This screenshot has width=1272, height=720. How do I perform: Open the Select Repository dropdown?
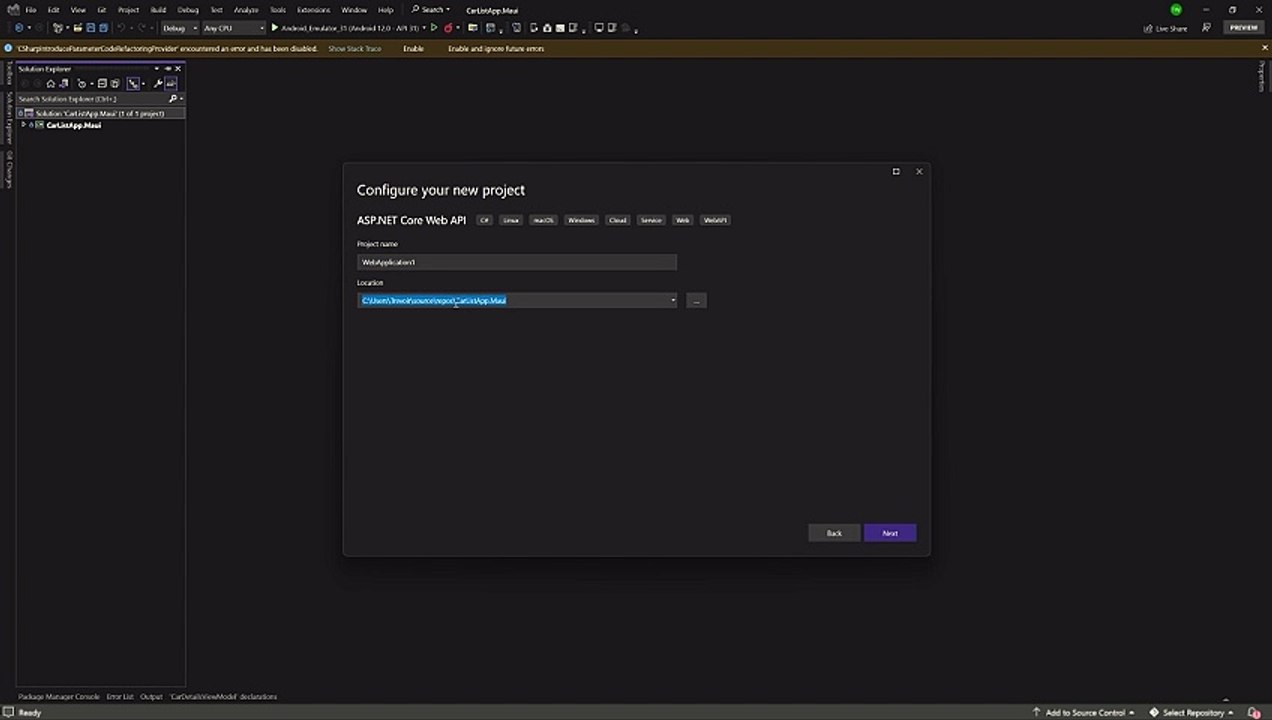(1192, 712)
